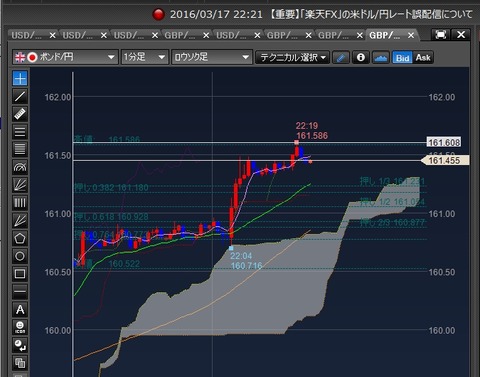Select the crosshair cursor tool
The height and width of the screenshot is (377, 480).
point(20,79)
